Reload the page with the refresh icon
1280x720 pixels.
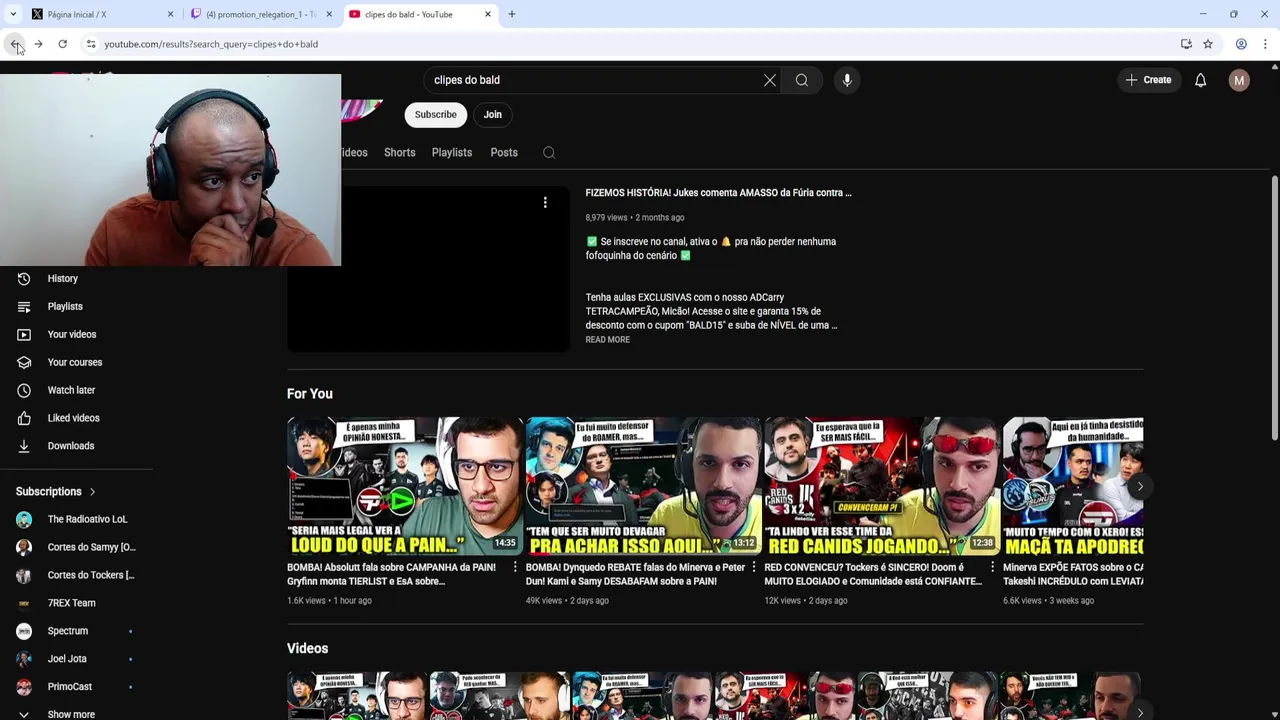62,44
